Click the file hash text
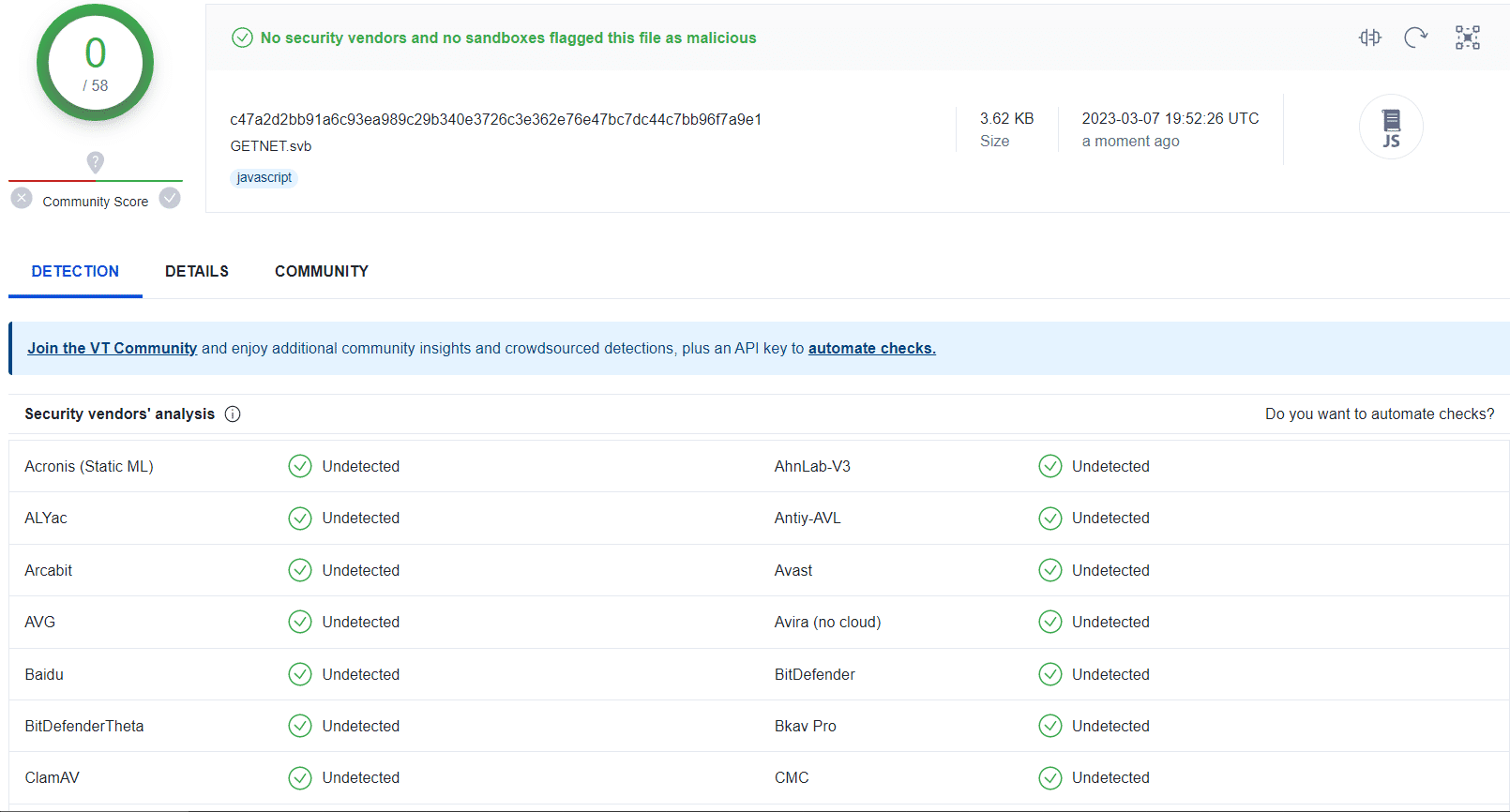The width and height of the screenshot is (1510, 812). point(495,120)
